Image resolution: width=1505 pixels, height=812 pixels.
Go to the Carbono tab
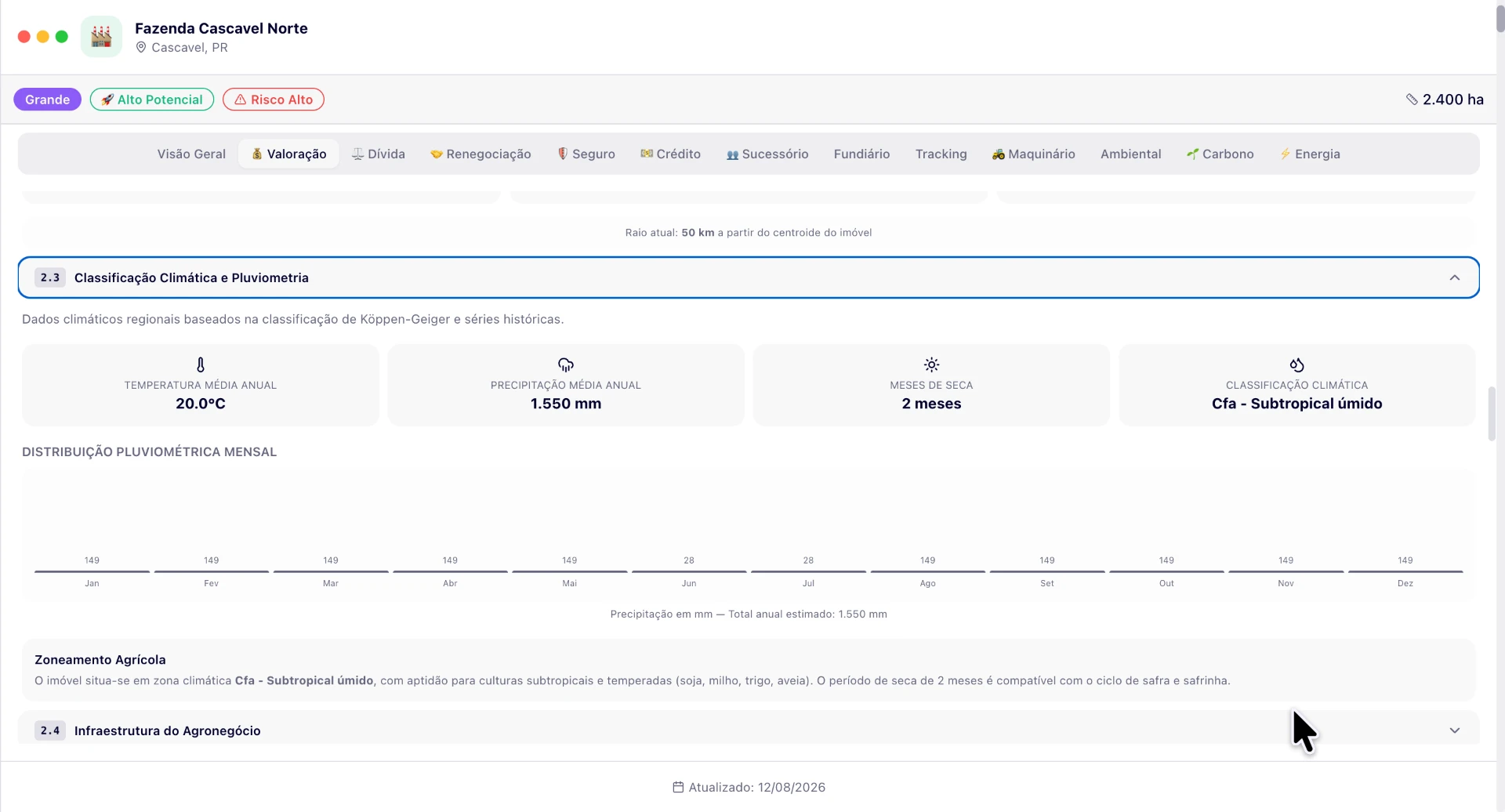coord(1220,154)
